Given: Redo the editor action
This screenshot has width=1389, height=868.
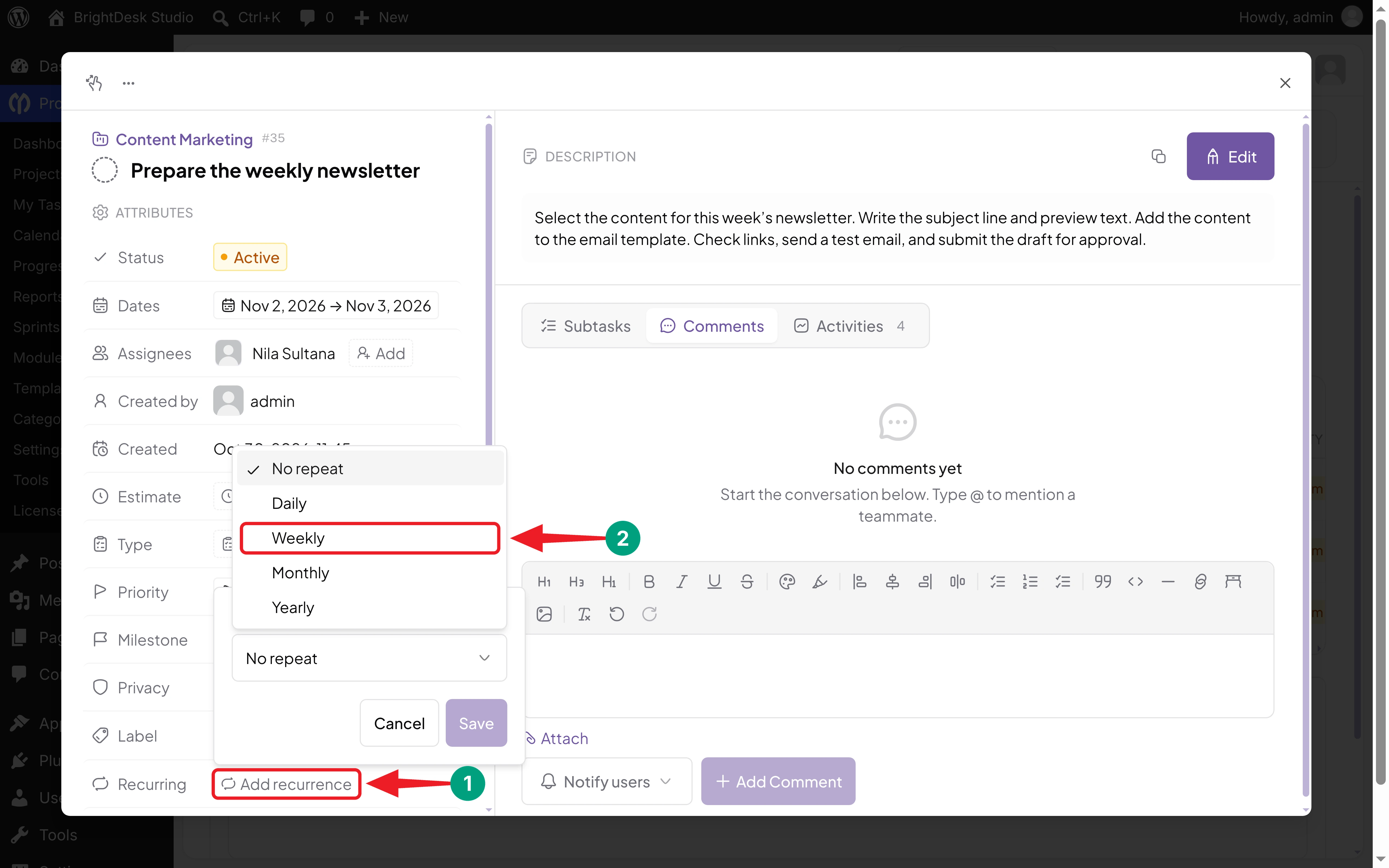Looking at the screenshot, I should [649, 614].
